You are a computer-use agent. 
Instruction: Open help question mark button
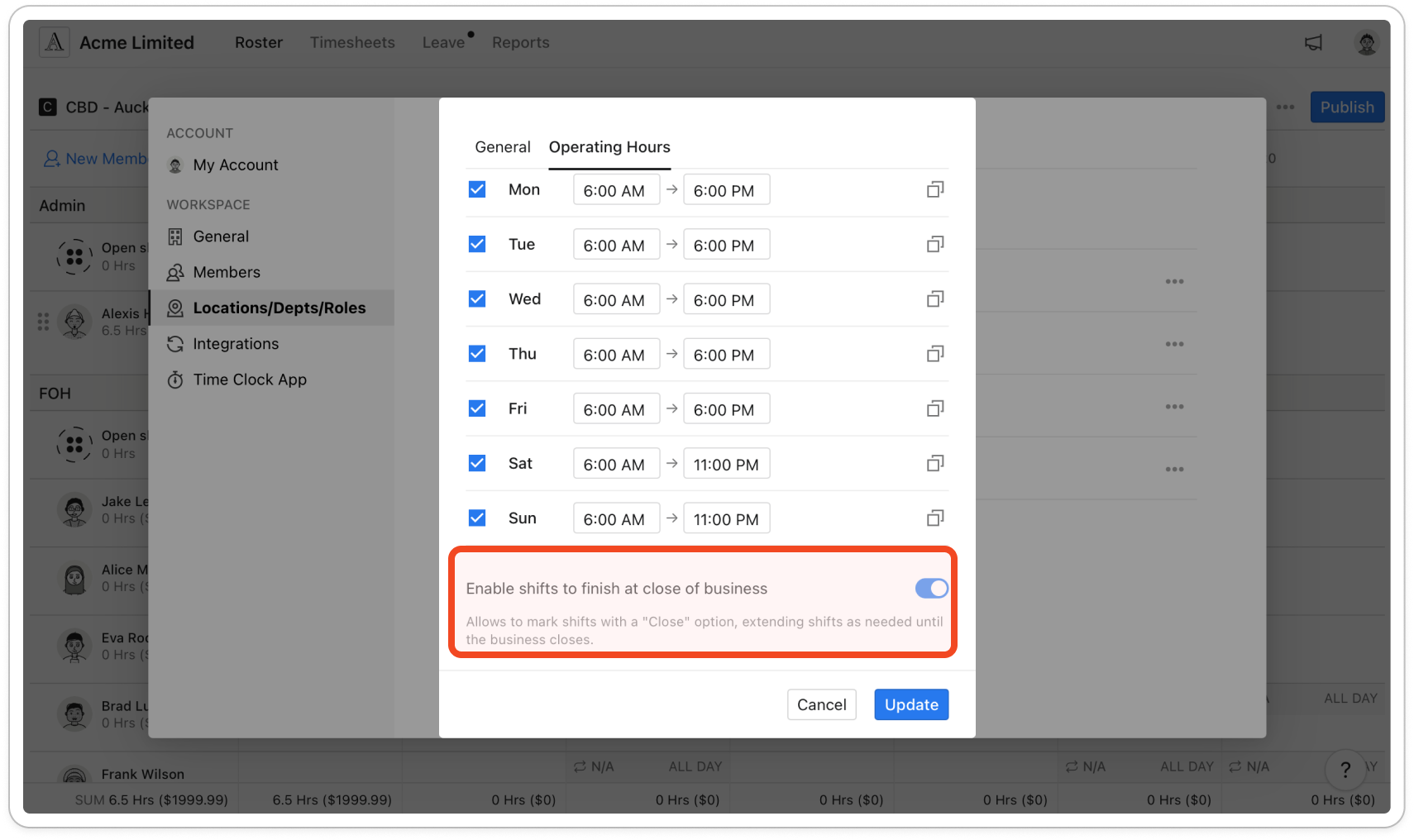tap(1345, 770)
